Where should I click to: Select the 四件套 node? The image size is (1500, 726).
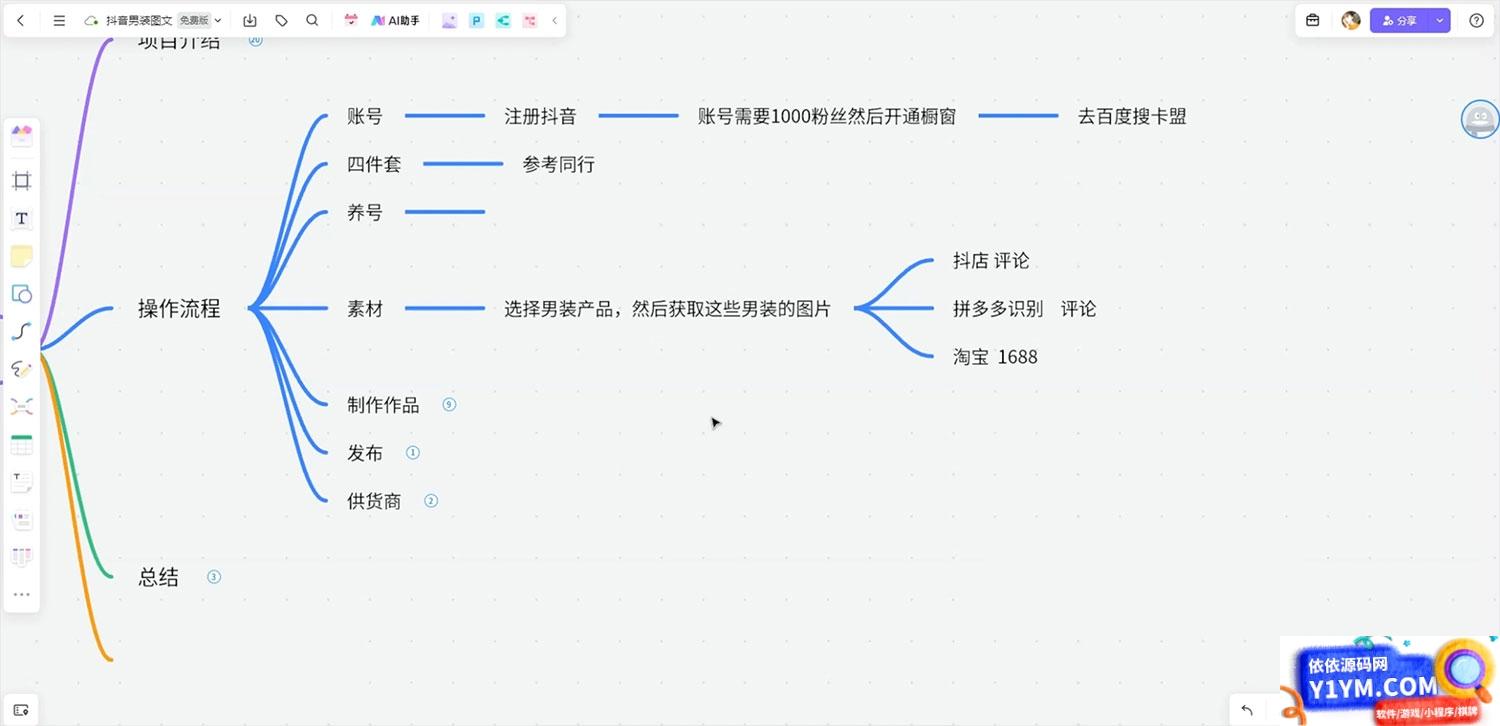(x=374, y=164)
